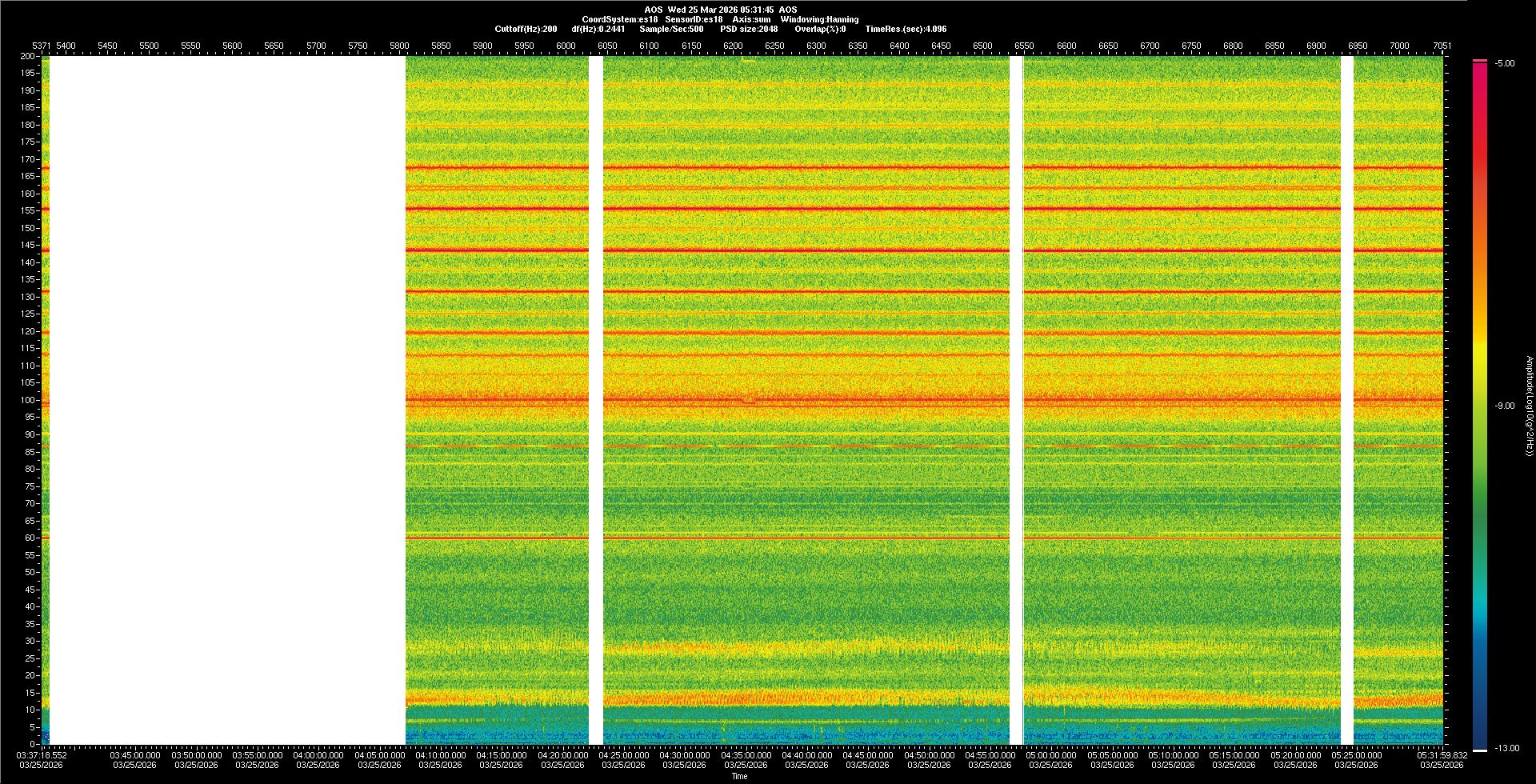Click the PSD size:2048 header text
The height and width of the screenshot is (784, 1536).
click(749, 29)
